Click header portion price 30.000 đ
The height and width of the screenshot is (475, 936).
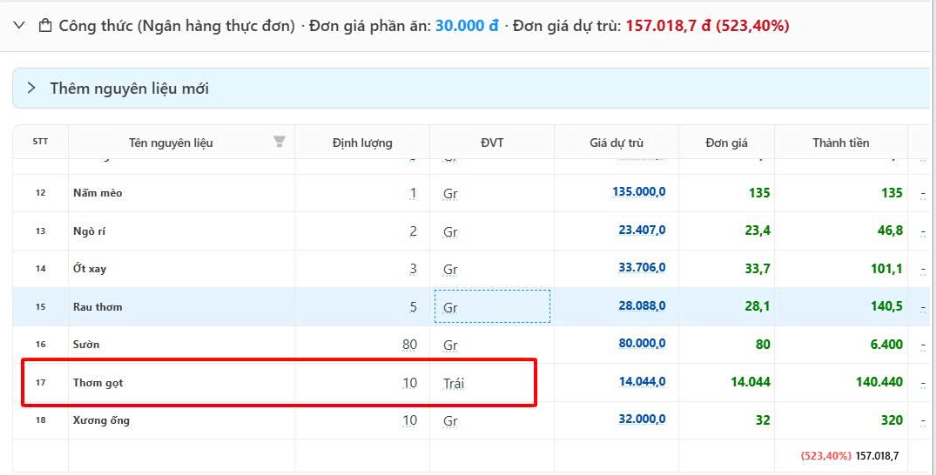click(467, 26)
